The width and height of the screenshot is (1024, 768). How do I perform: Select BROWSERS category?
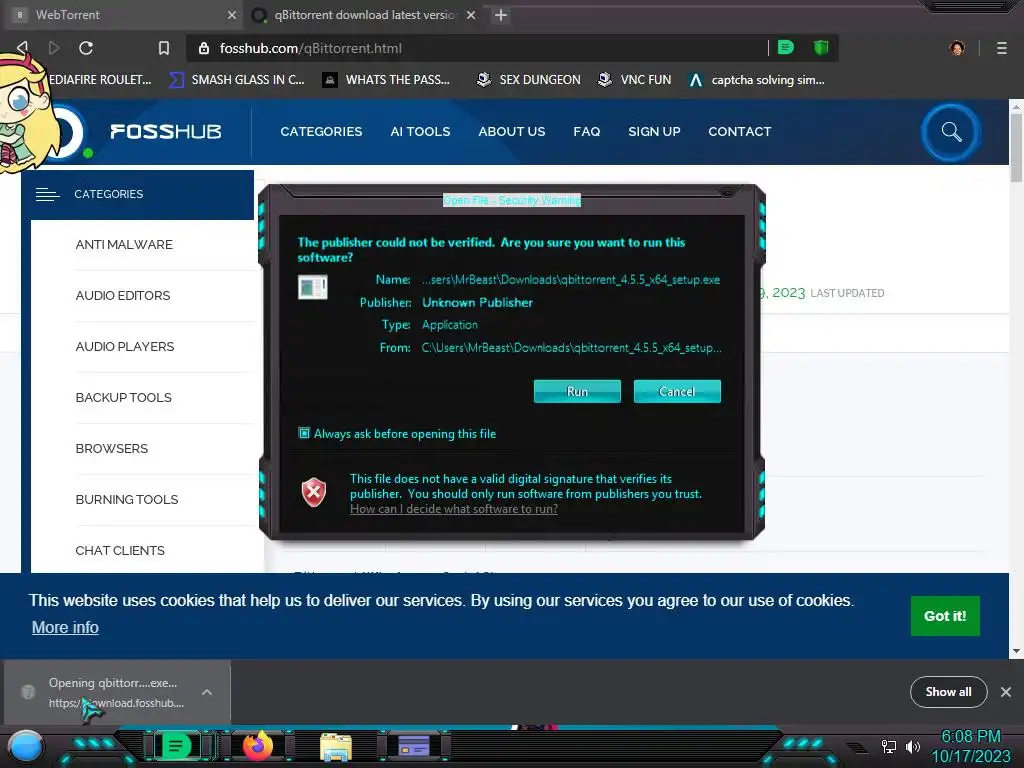[x=112, y=448]
